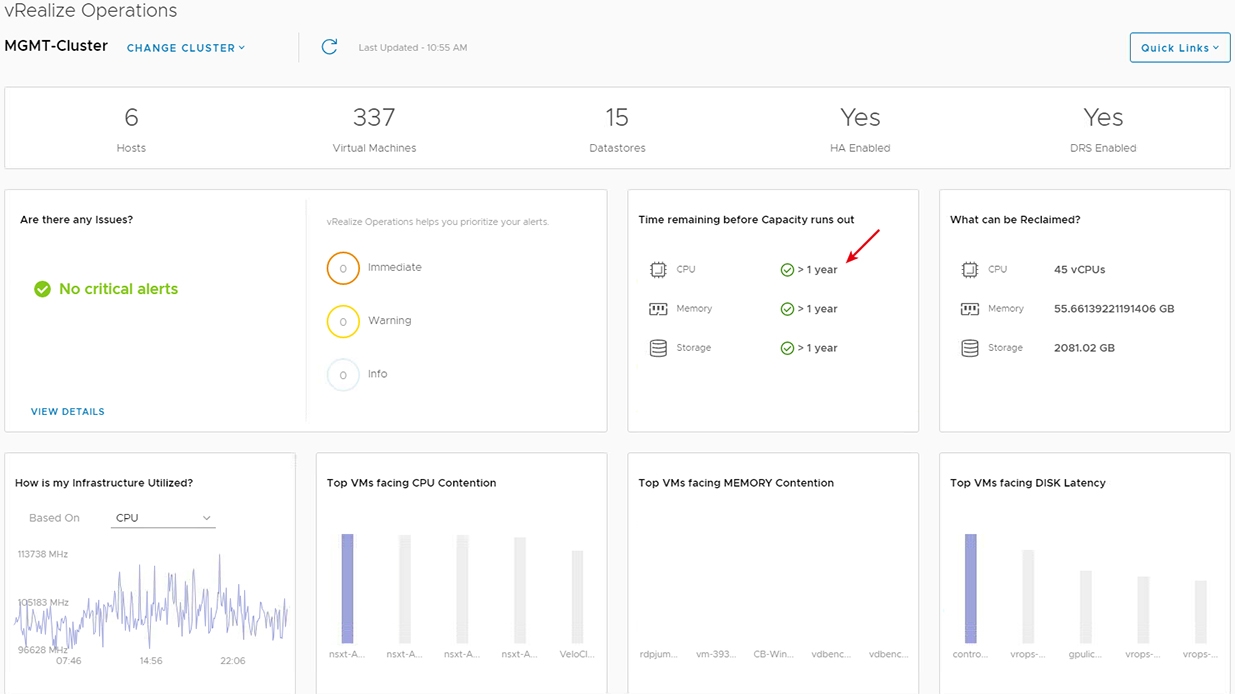Image resolution: width=1235 pixels, height=694 pixels.
Task: Click the CB-Win label in MEMORY Contention
Action: coord(774,654)
